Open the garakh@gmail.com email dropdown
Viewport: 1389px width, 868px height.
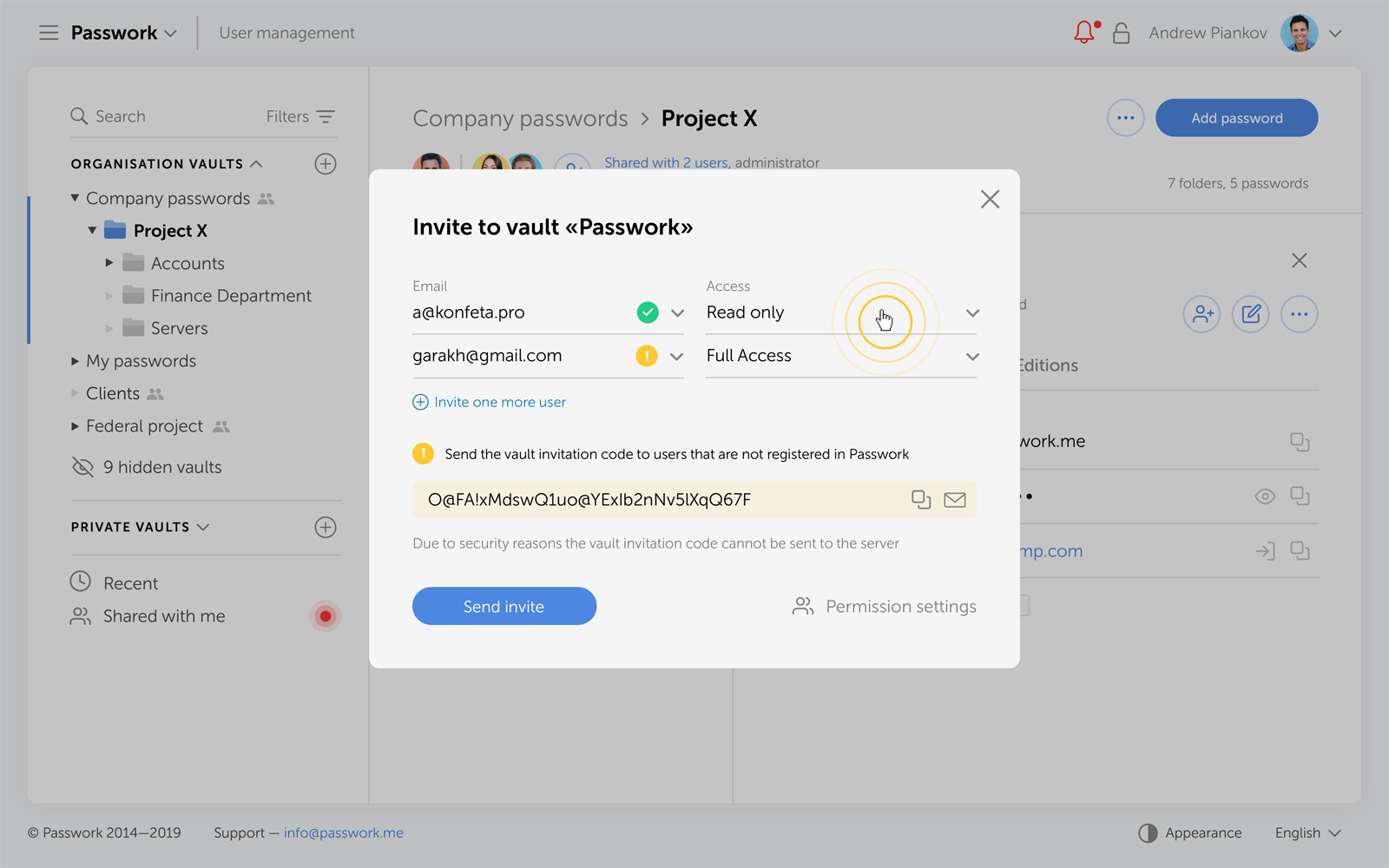pyautogui.click(x=676, y=357)
